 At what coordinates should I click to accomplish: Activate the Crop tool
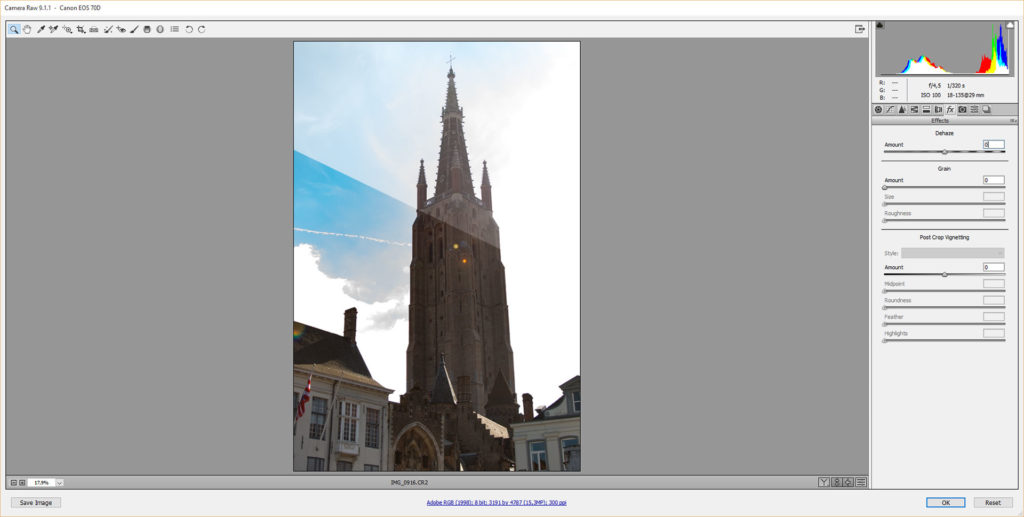point(81,29)
